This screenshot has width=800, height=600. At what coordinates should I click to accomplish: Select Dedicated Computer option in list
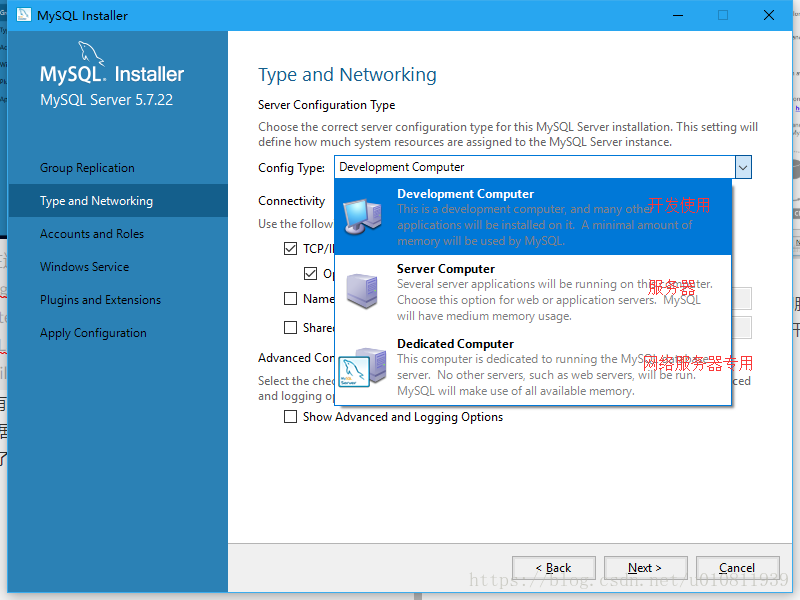[533, 367]
